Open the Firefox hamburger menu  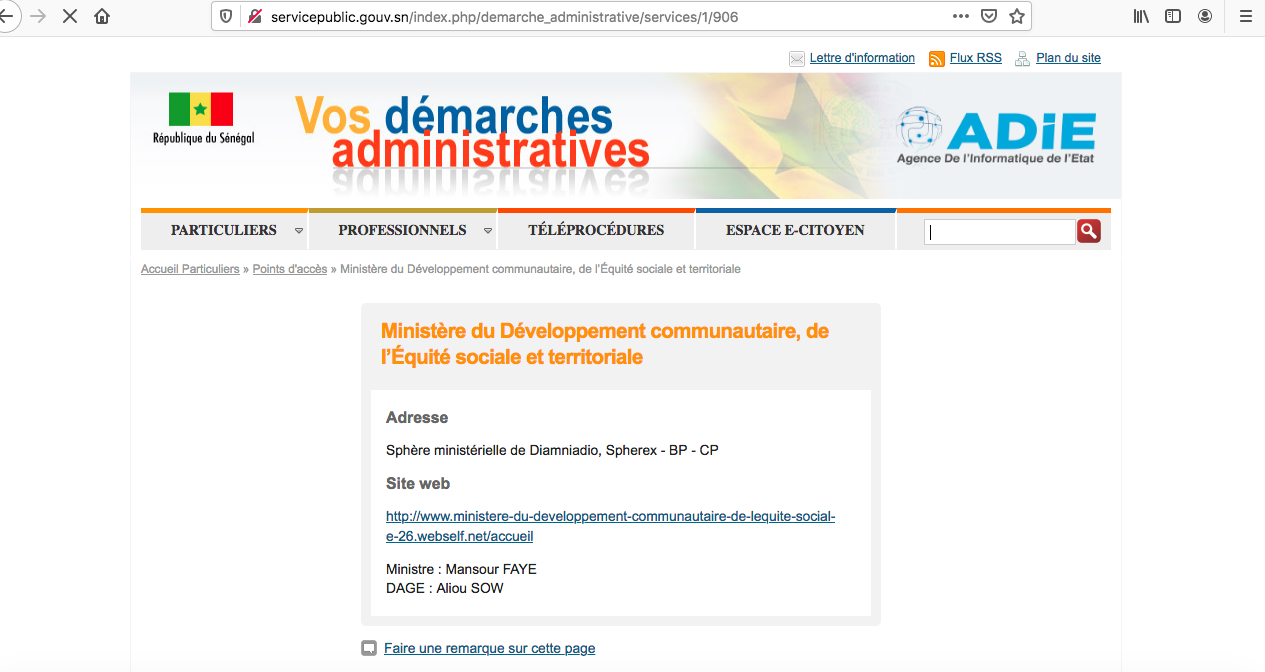coord(1245,16)
